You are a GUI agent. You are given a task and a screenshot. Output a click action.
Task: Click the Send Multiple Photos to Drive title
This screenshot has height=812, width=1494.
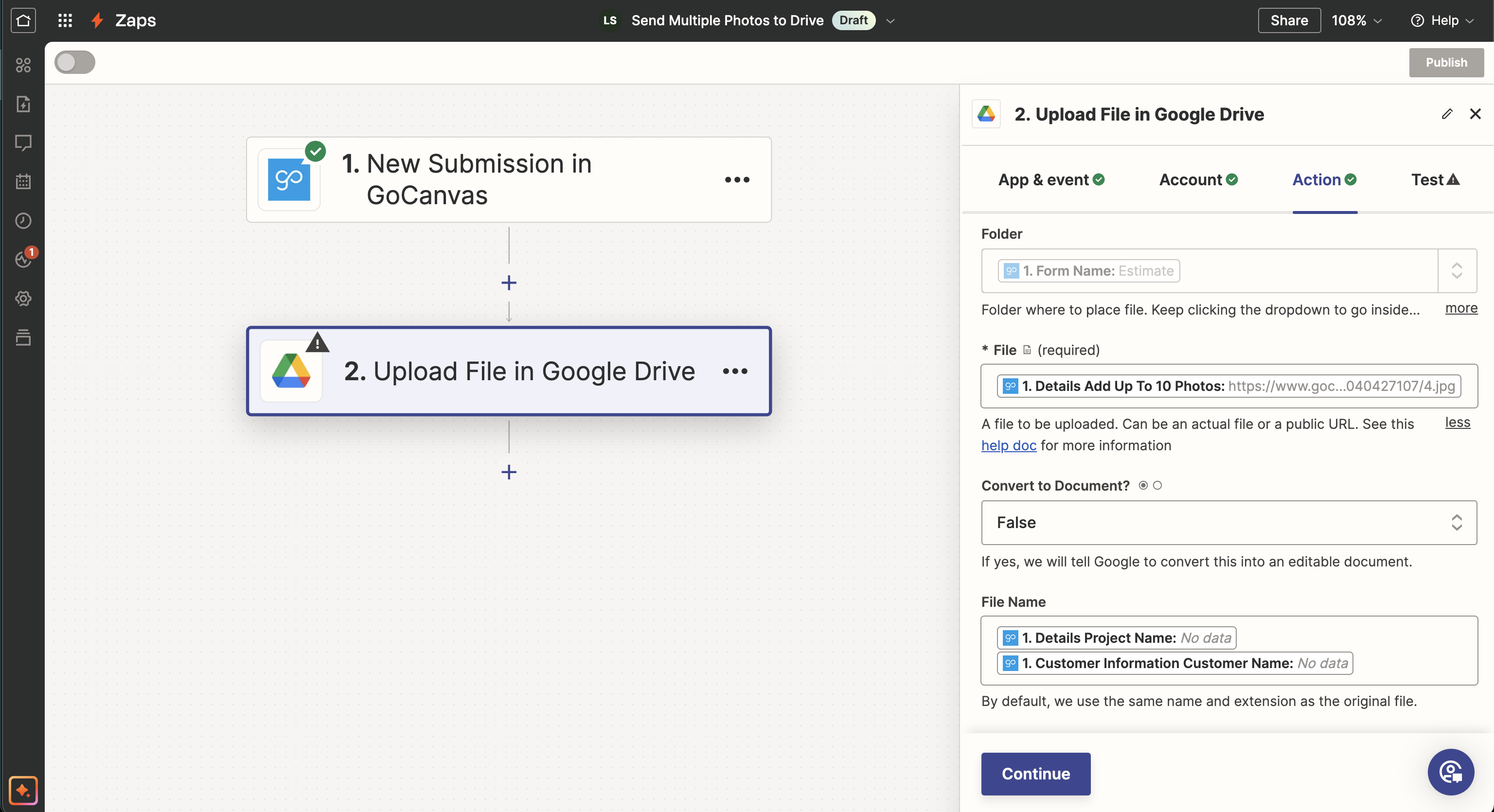tap(727, 20)
